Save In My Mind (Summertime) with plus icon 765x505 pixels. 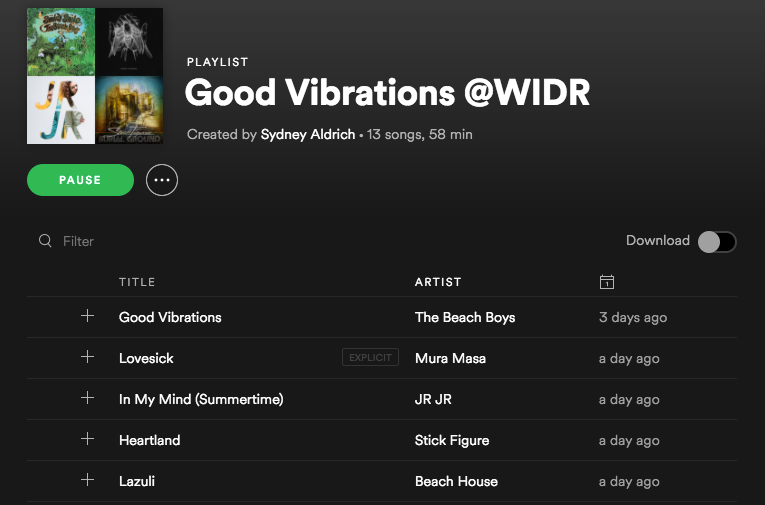87,398
